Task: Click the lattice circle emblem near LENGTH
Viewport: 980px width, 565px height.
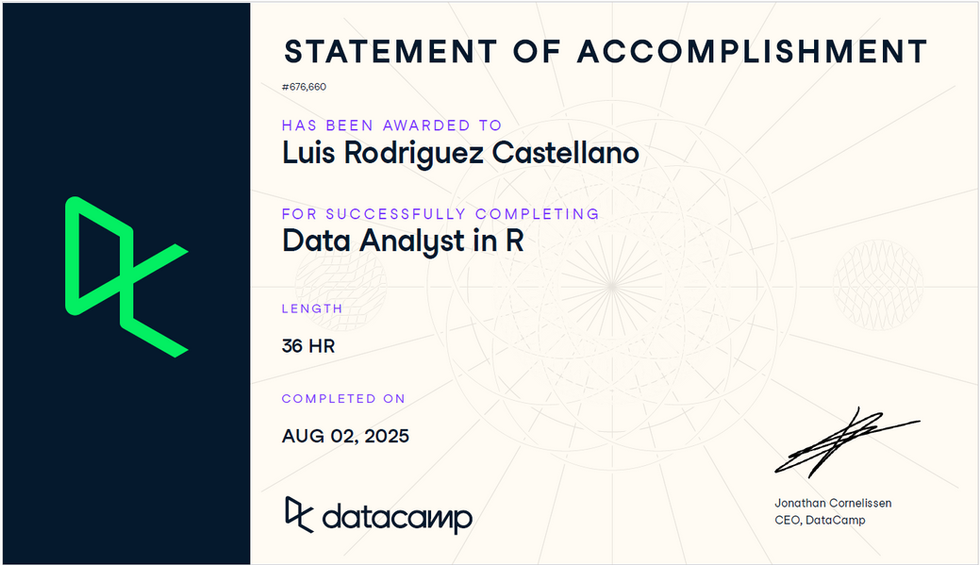Action: pos(341,286)
